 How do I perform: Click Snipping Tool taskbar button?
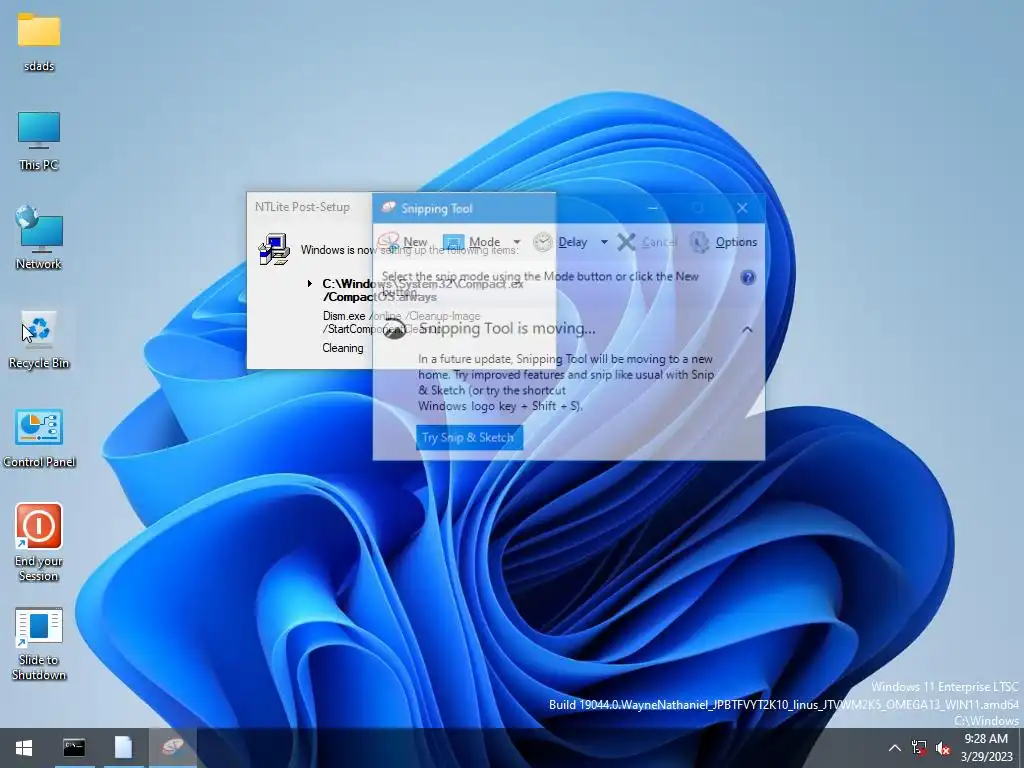tap(173, 748)
